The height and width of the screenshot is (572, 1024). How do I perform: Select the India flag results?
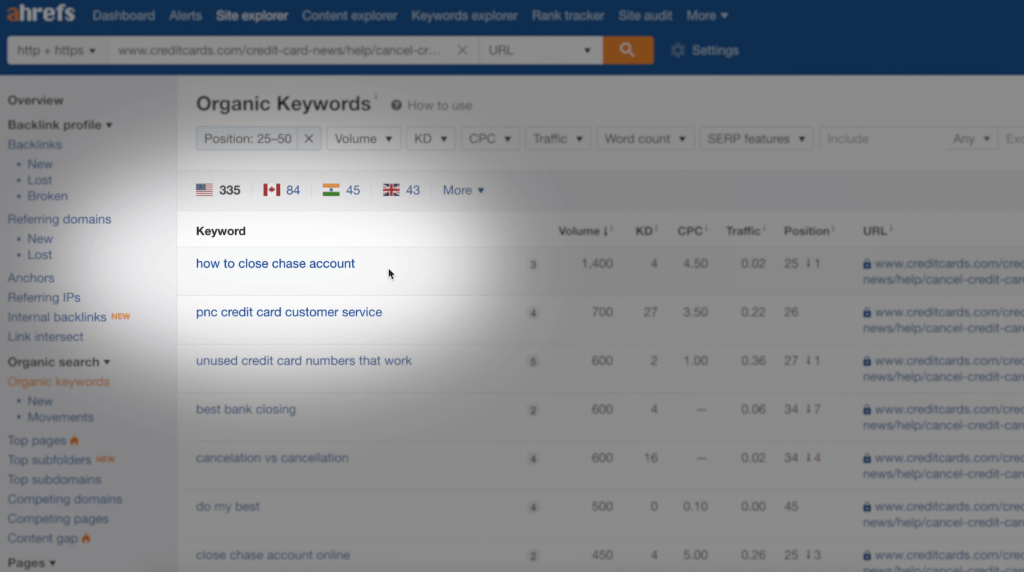pyautogui.click(x=341, y=190)
